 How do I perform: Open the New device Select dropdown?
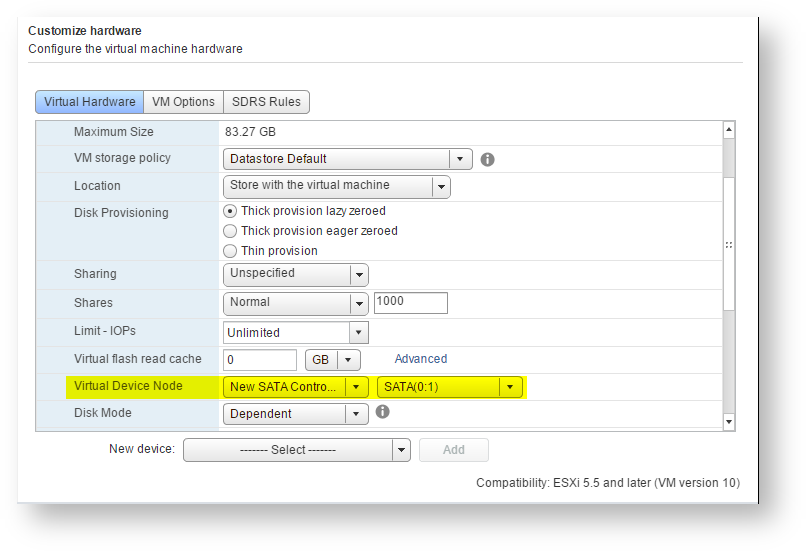pyautogui.click(x=401, y=450)
